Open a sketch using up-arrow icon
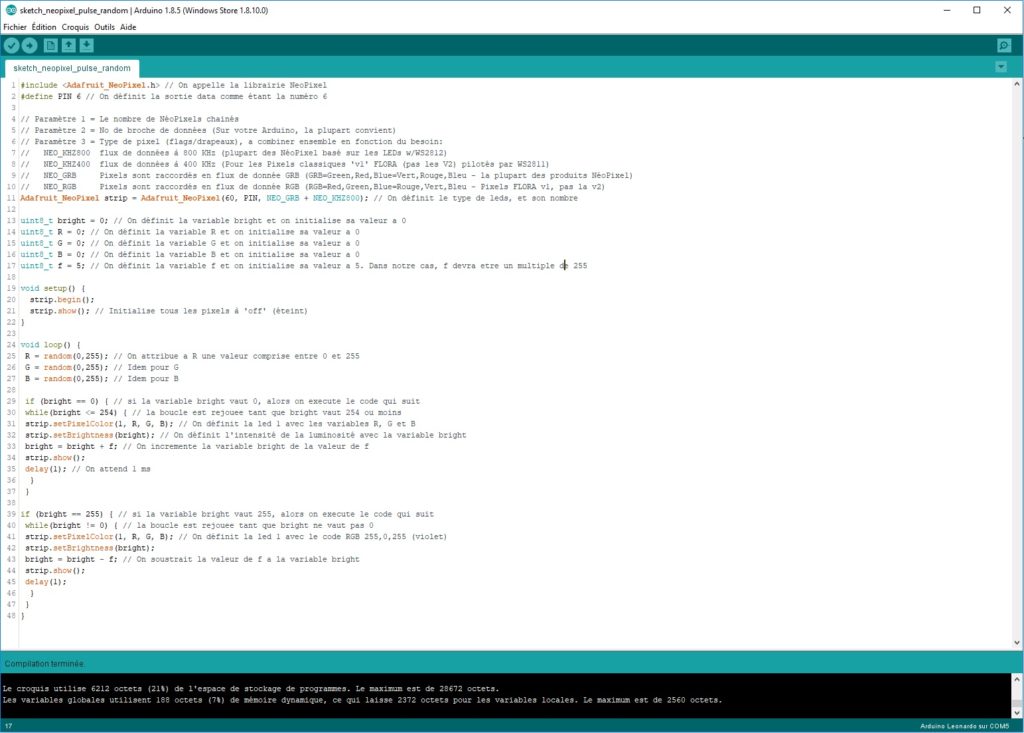Image resolution: width=1024 pixels, height=733 pixels. pyautogui.click(x=69, y=45)
